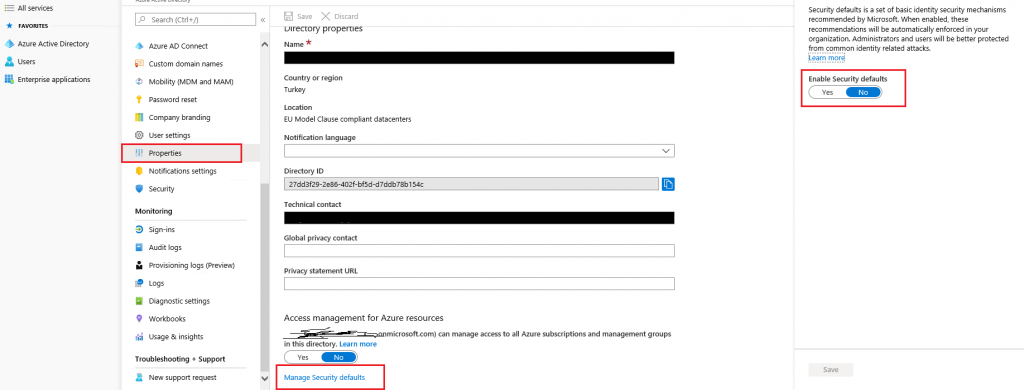Click the User settings gear icon
This screenshot has width=1024, height=390.
pos(138,135)
